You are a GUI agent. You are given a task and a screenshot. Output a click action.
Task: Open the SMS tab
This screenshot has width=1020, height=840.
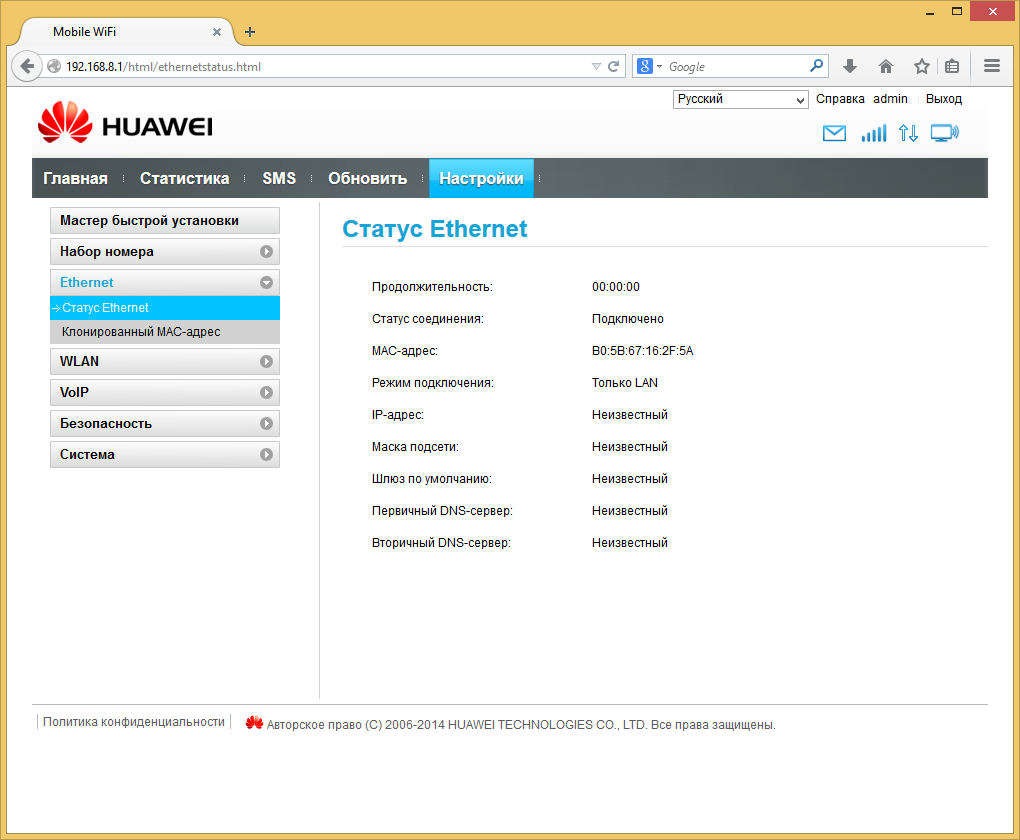[x=279, y=178]
